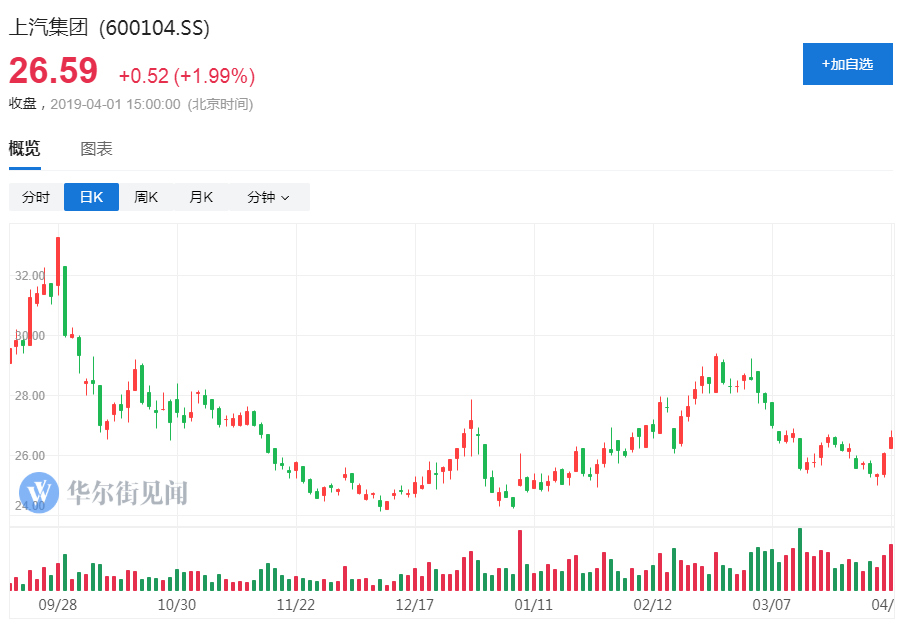Click the 12/17 date axis label
The width and height of the screenshot is (913, 628).
pos(415,605)
